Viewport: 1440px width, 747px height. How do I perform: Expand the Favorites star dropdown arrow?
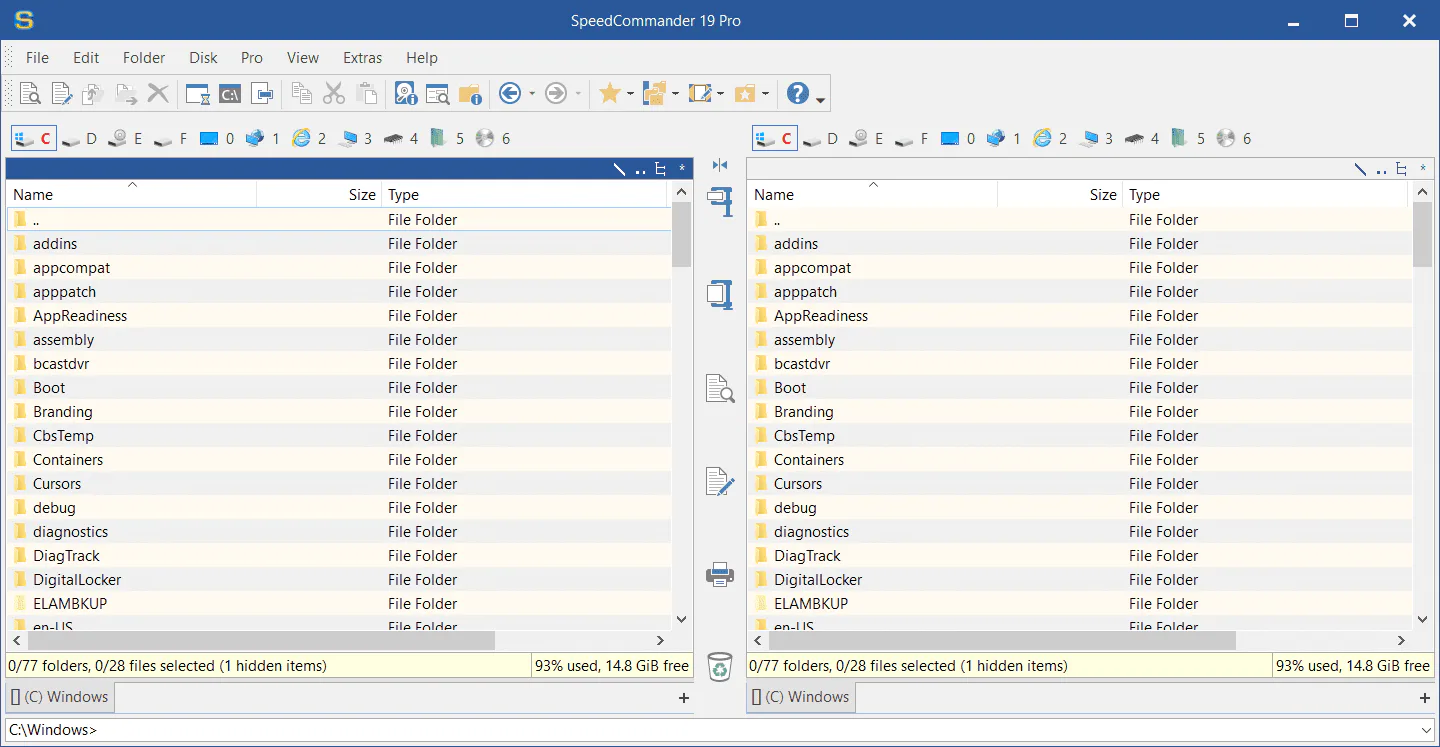click(631, 94)
